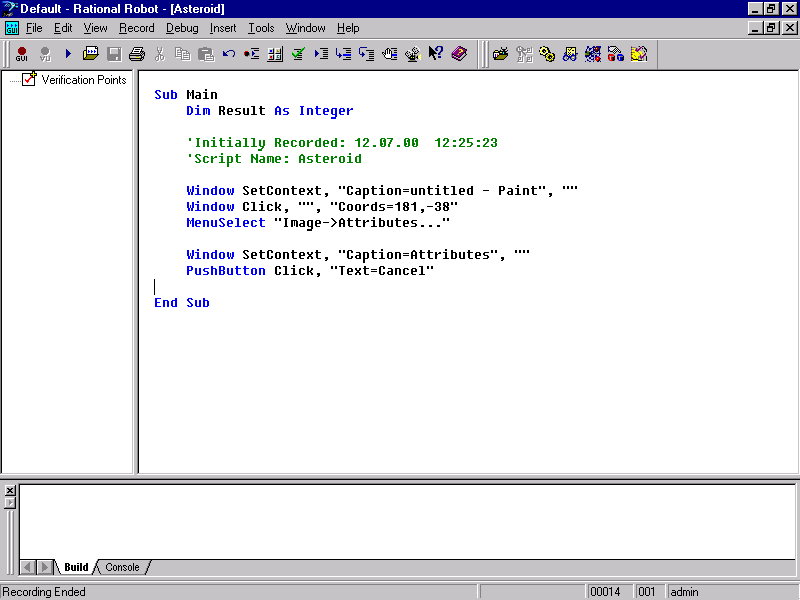800x600 pixels.
Task: Activate the What's This help pointer
Action: click(x=436, y=54)
